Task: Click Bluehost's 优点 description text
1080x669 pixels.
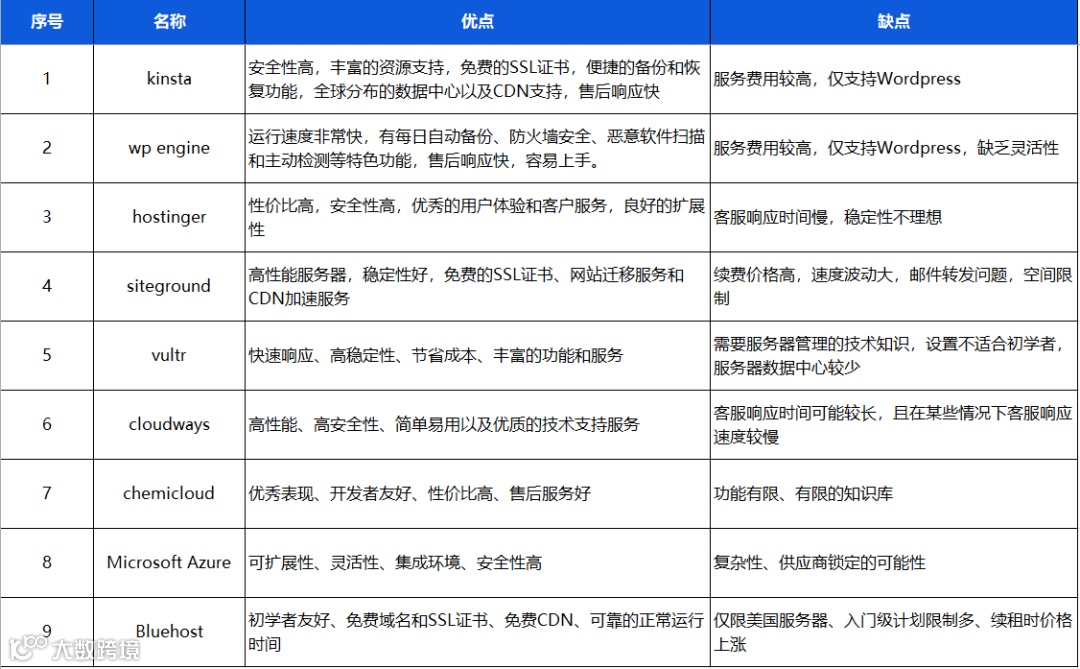Action: (477, 631)
